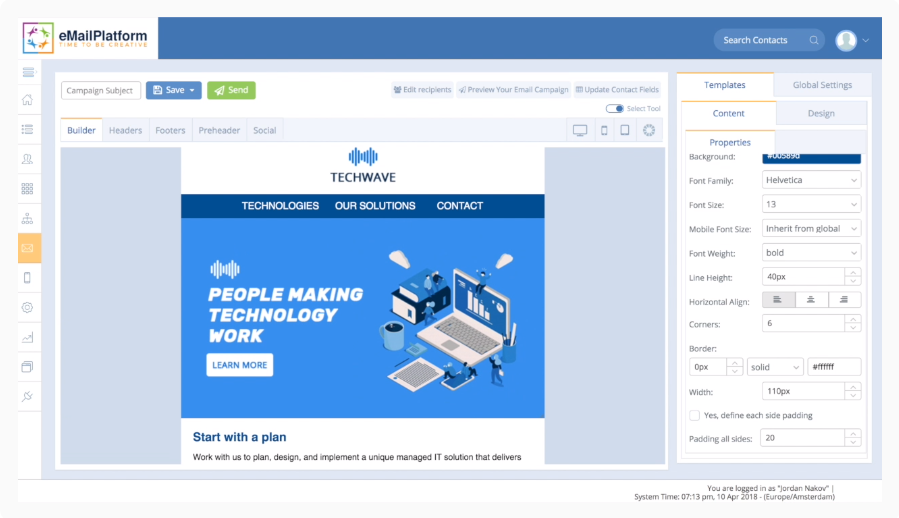This screenshot has width=899, height=518.
Task: Expand the sidebar menu hamburger icon
Action: point(28,72)
